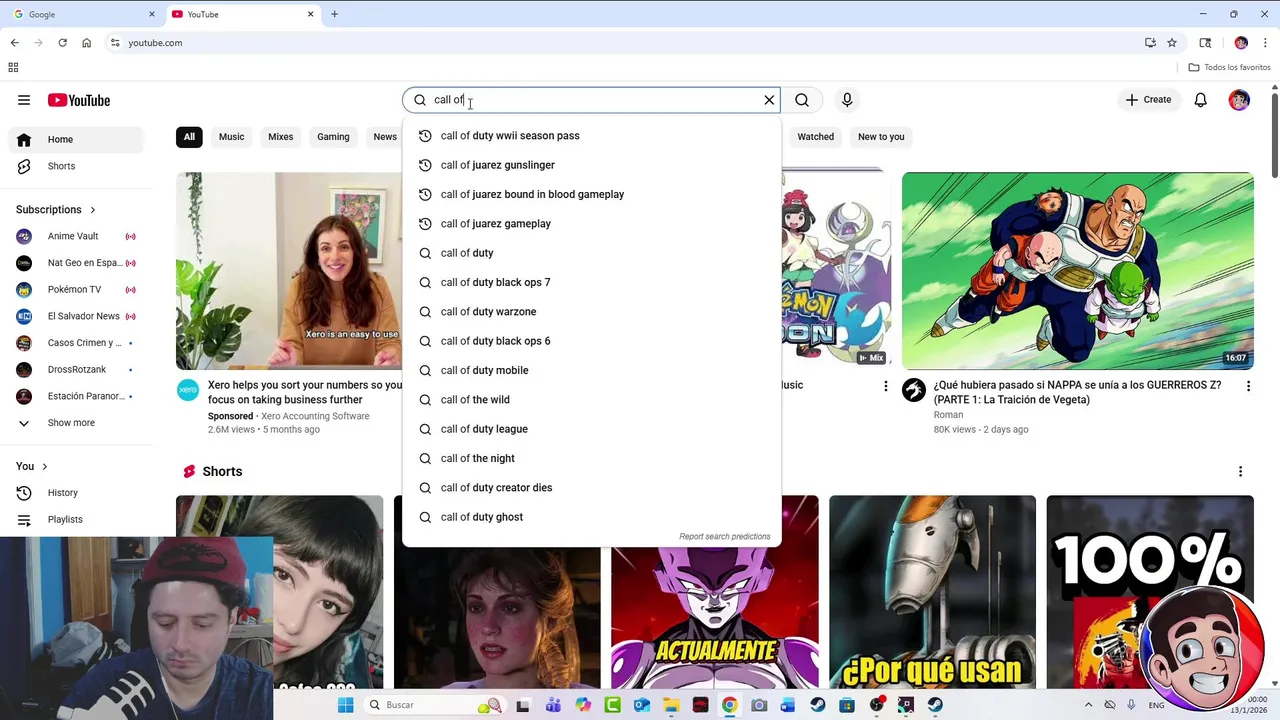
Task: Open File Explorer from the taskbar
Action: [671, 705]
